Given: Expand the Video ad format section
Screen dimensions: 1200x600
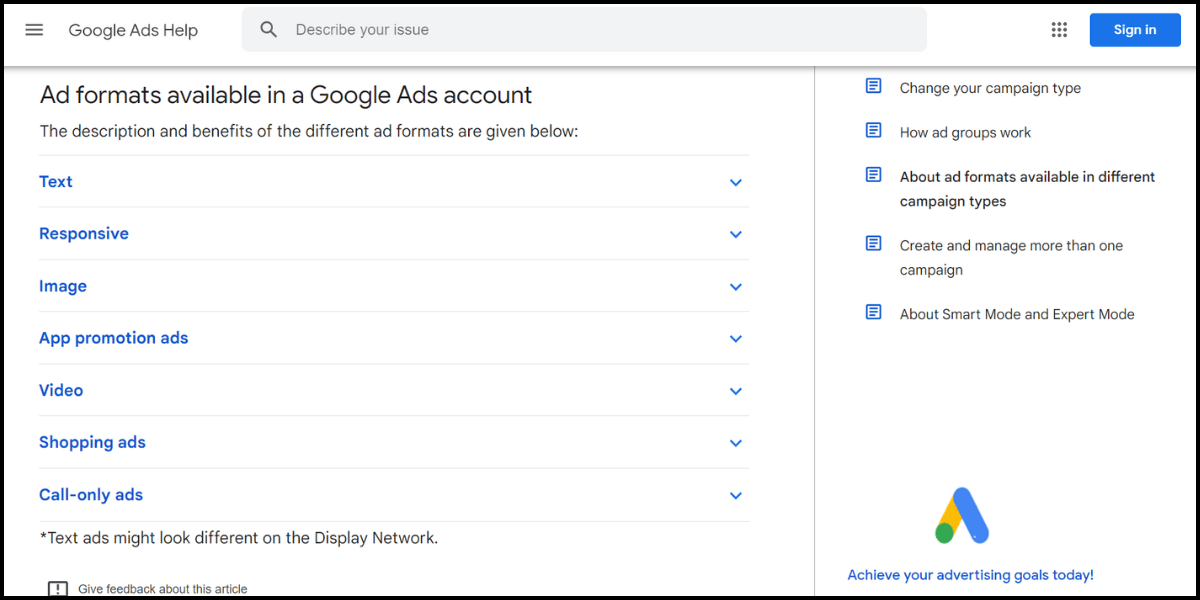Looking at the screenshot, I should click(735, 391).
